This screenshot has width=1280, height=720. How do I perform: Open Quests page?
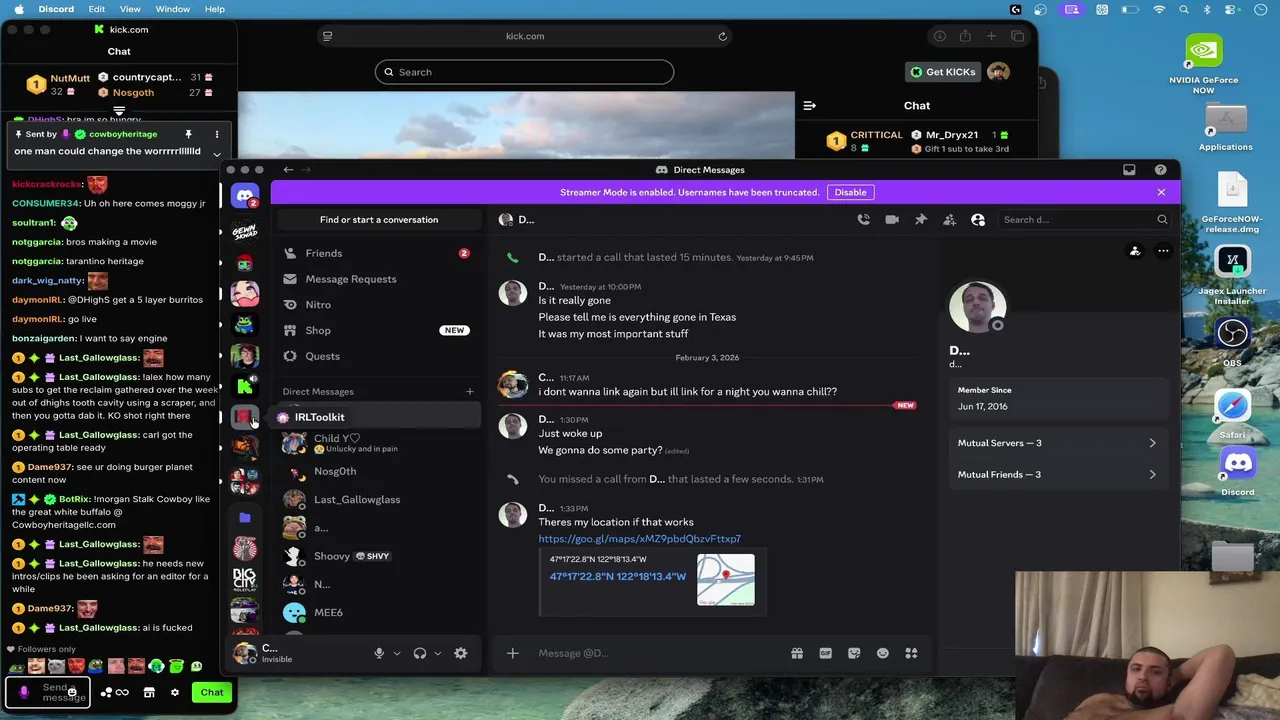tap(376, 356)
